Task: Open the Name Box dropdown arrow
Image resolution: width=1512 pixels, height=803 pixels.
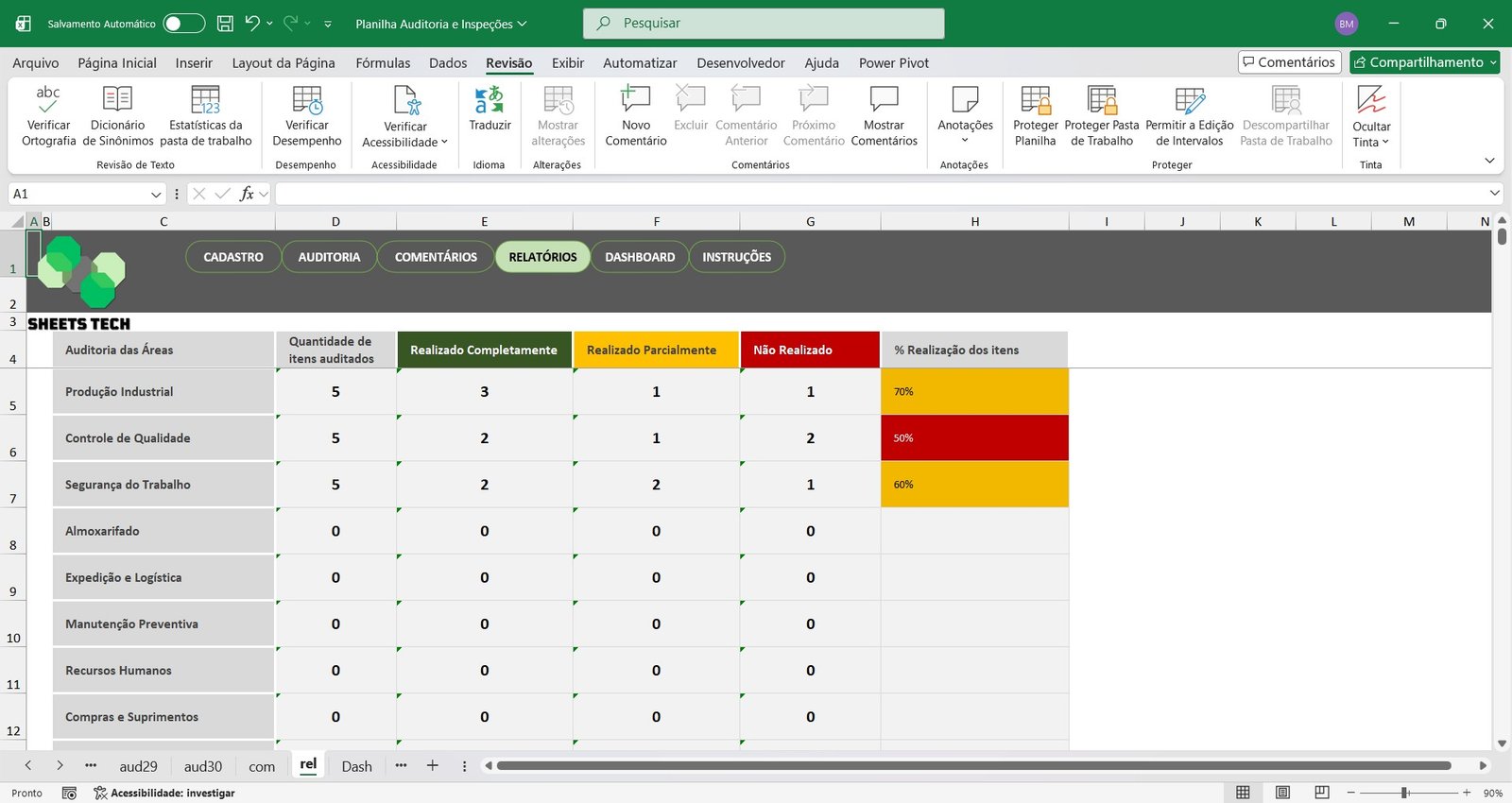Action: pyautogui.click(x=156, y=194)
